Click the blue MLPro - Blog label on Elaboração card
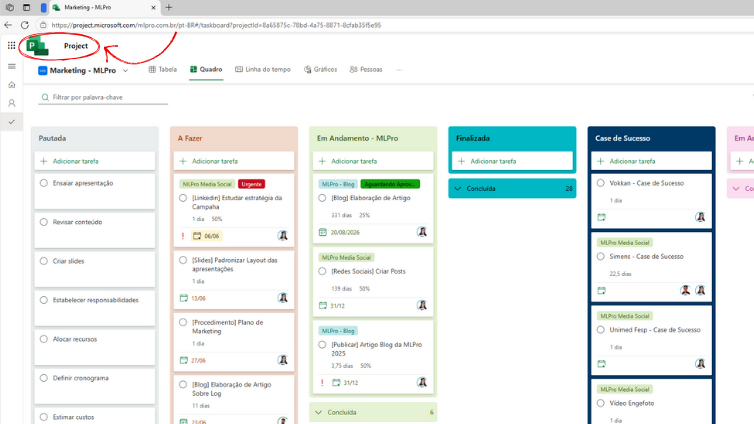The height and width of the screenshot is (424, 754). click(338, 184)
